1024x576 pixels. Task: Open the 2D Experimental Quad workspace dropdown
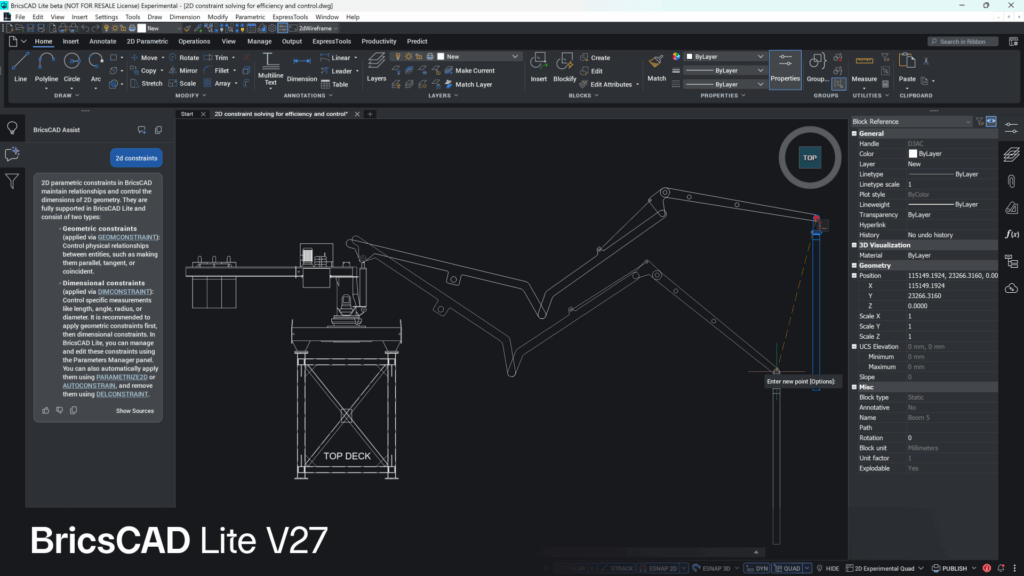tap(886, 568)
